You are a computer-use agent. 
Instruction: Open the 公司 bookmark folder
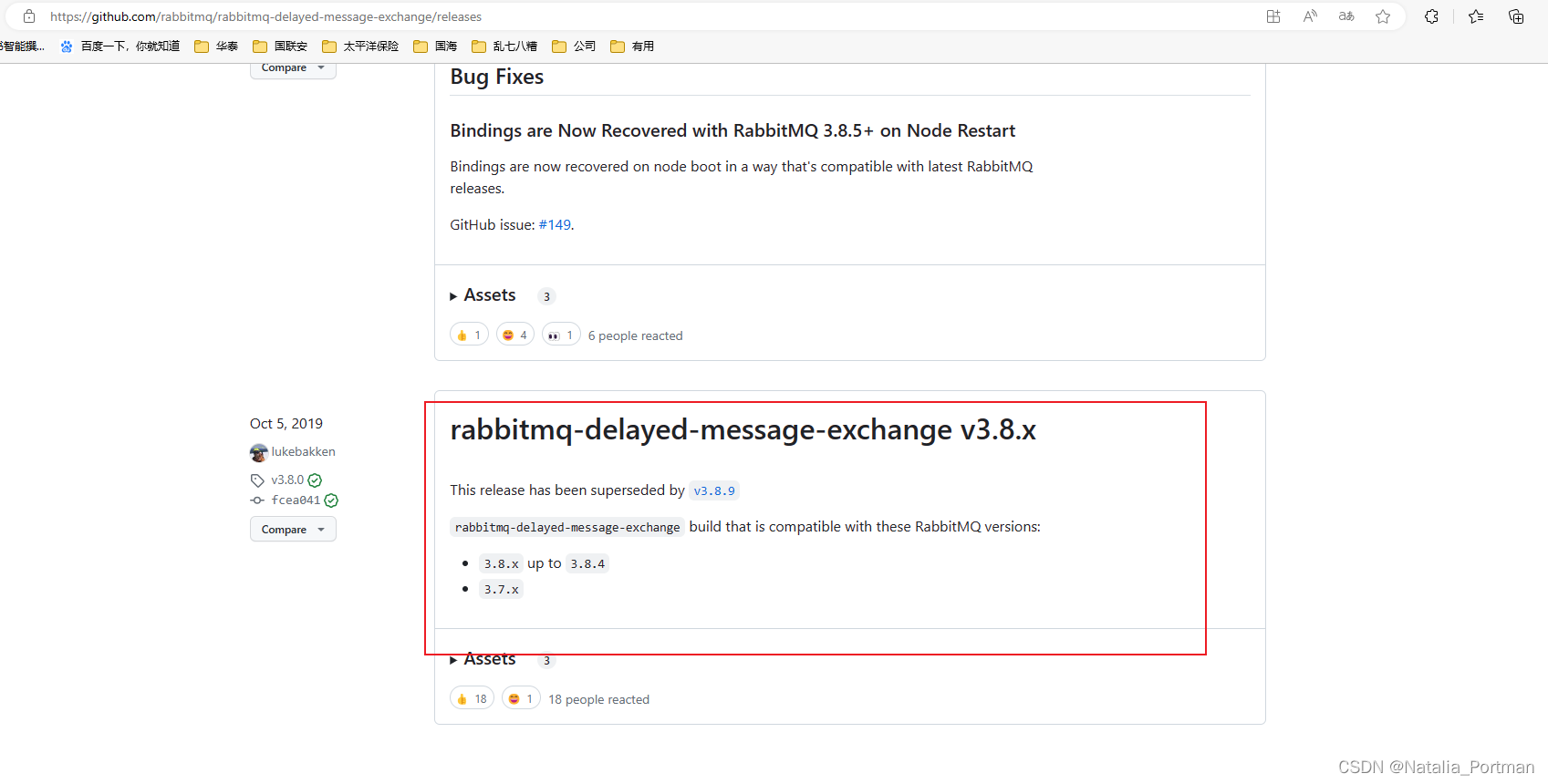point(574,46)
